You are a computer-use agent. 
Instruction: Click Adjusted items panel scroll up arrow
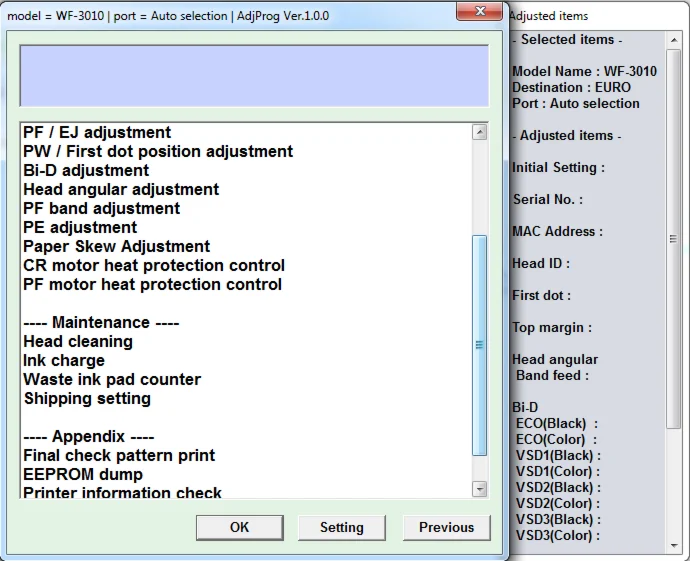674,40
